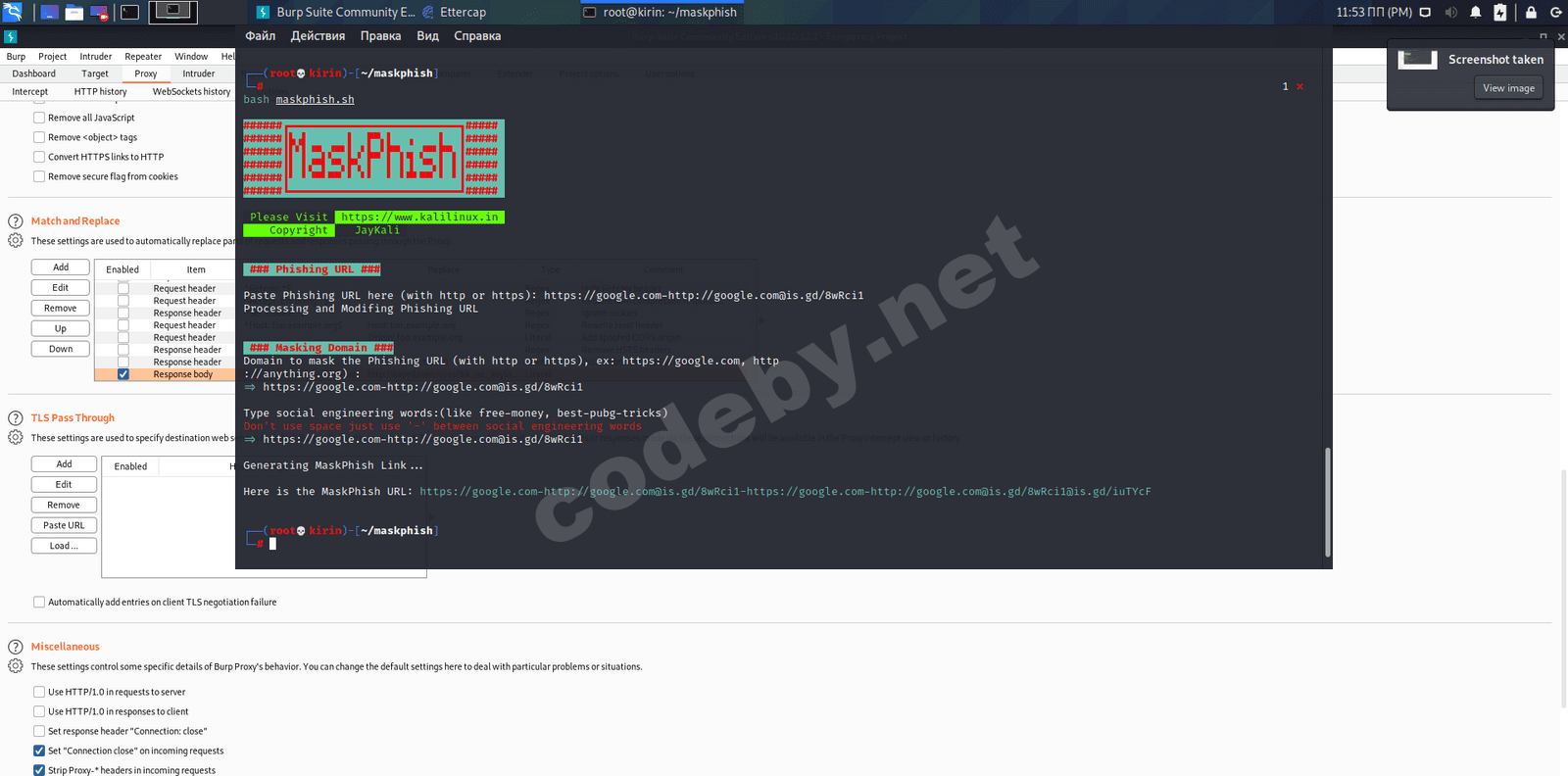Switch to the Target tab

pos(95,73)
